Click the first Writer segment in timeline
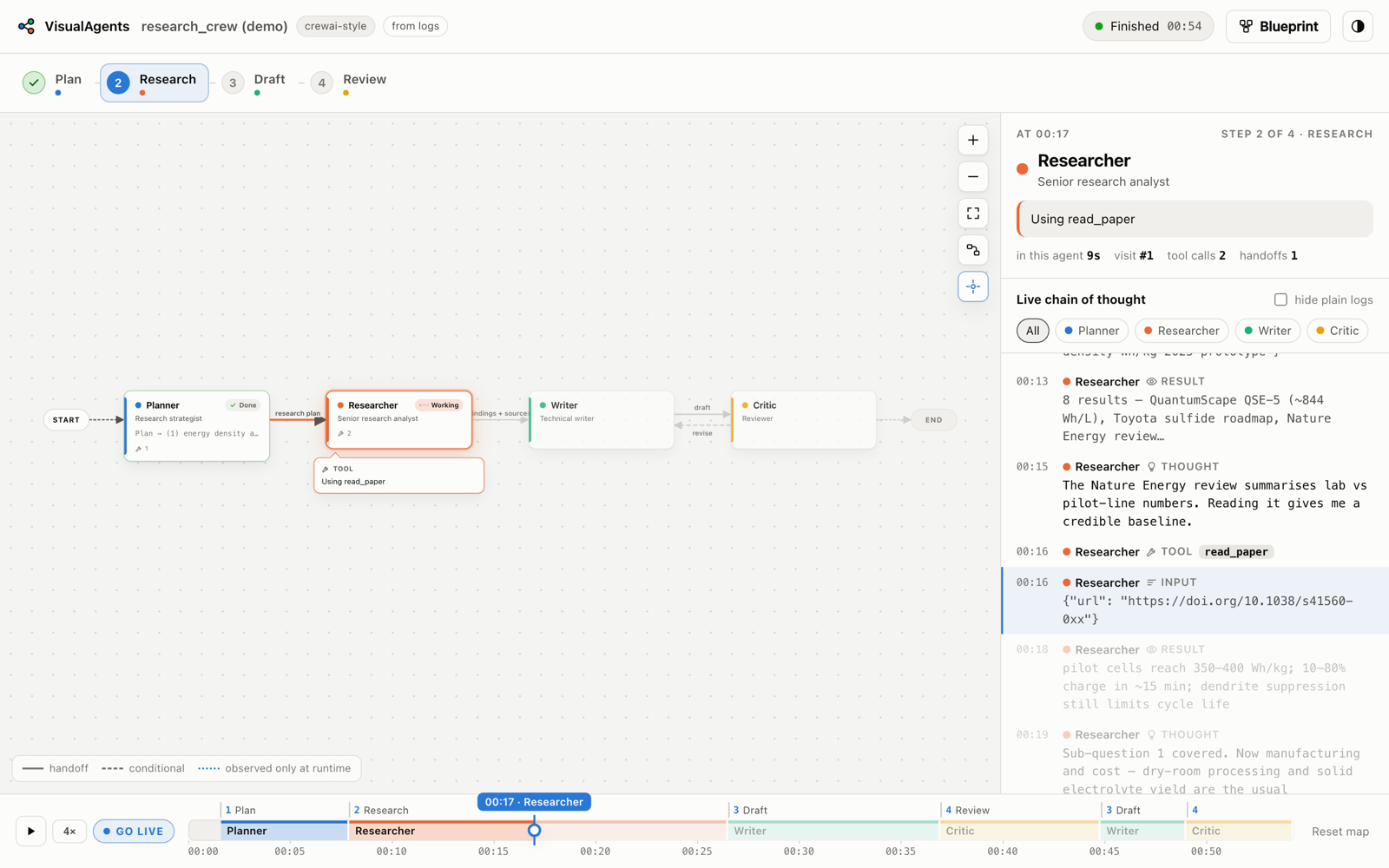Viewport: 1389px width, 868px height. coord(833,831)
